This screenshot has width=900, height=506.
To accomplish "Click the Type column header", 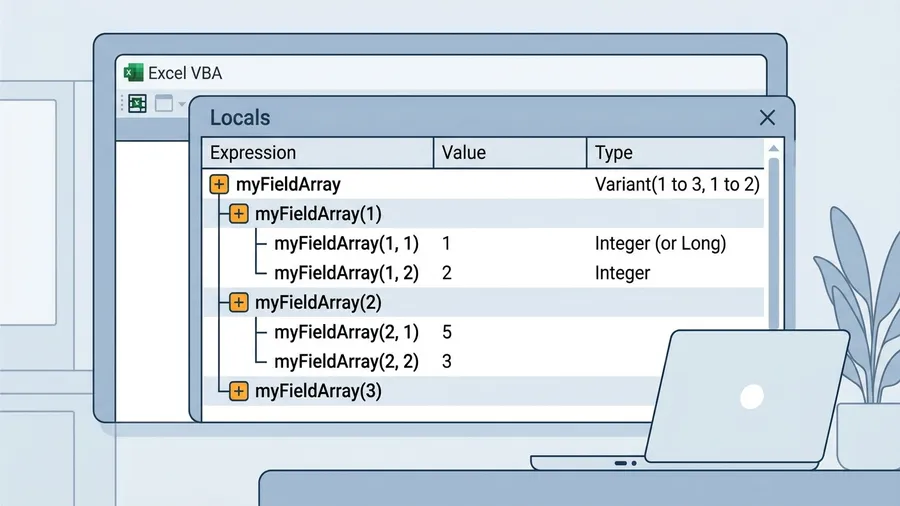I will click(676, 153).
